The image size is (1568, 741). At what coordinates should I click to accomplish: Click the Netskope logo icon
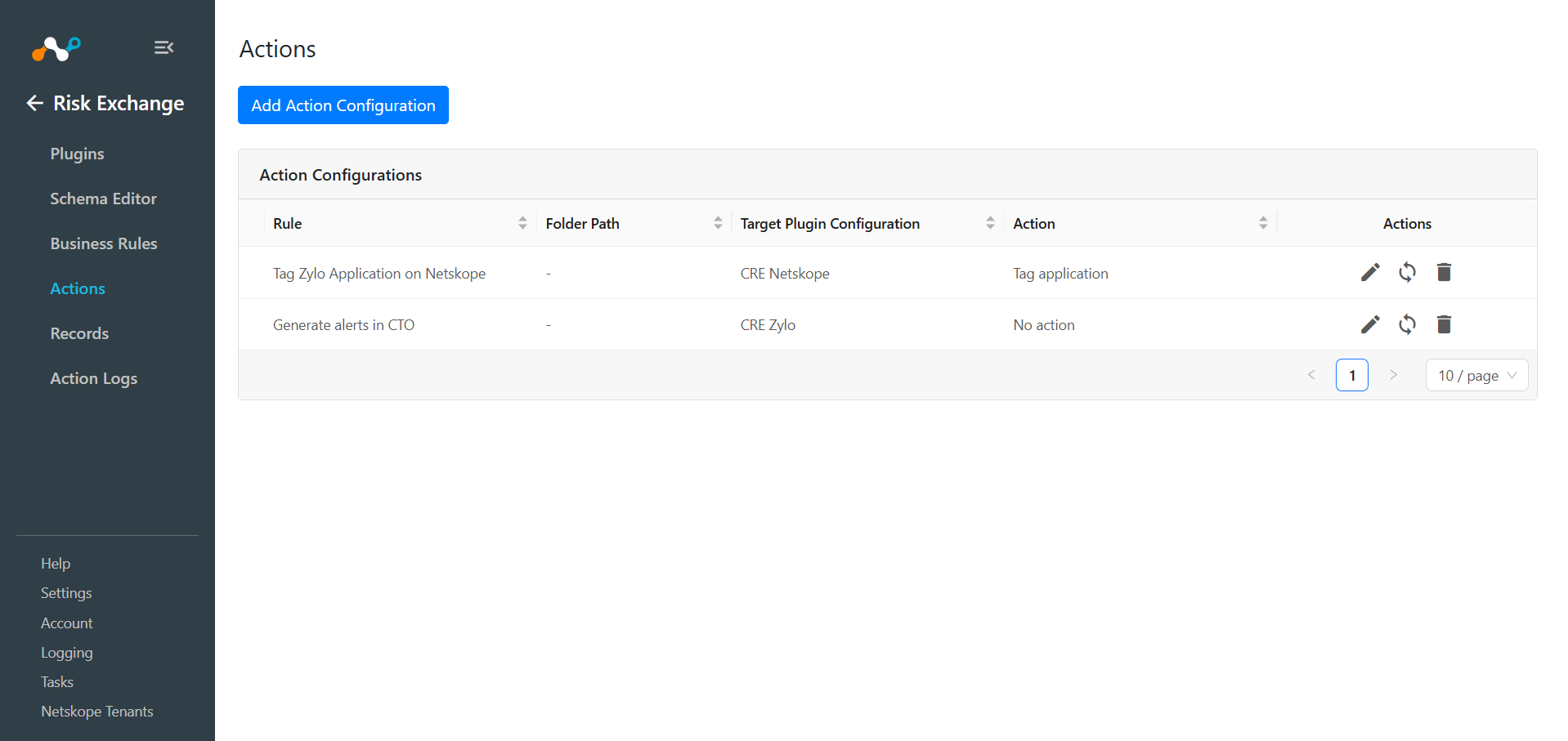click(56, 49)
